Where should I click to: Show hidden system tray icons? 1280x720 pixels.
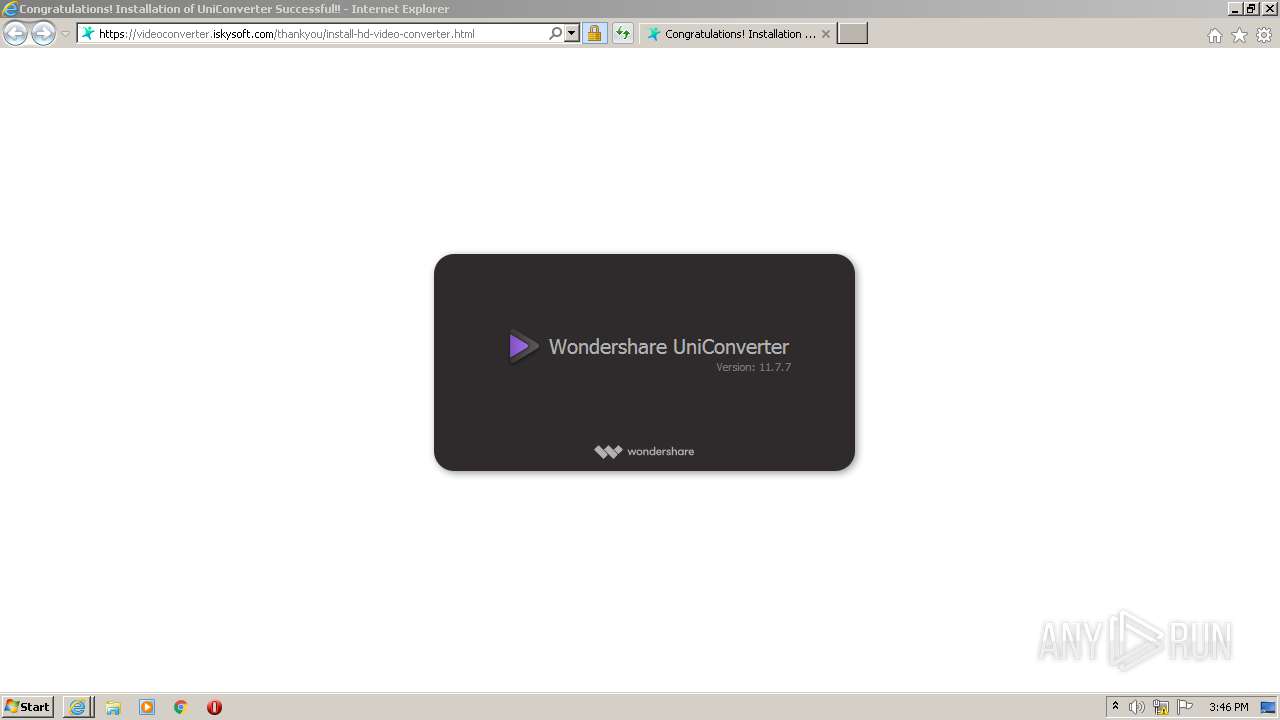tap(1116, 707)
